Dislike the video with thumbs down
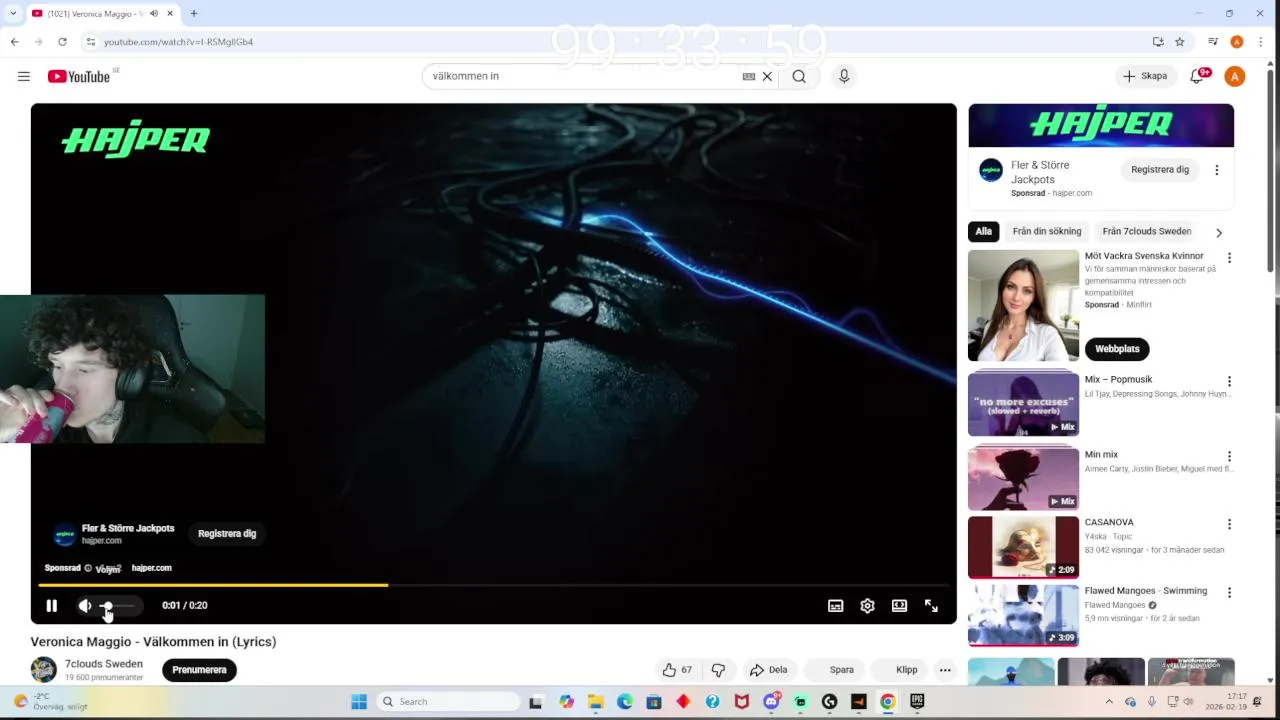Viewport: 1280px width, 720px height. coord(718,670)
